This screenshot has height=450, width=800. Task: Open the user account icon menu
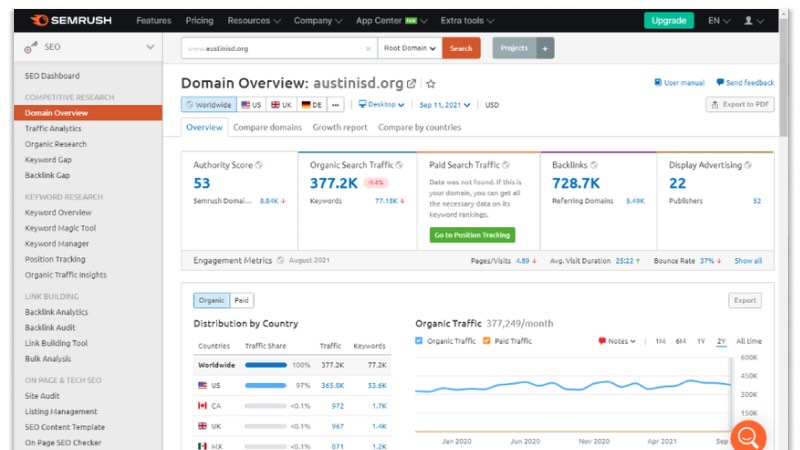(x=753, y=21)
